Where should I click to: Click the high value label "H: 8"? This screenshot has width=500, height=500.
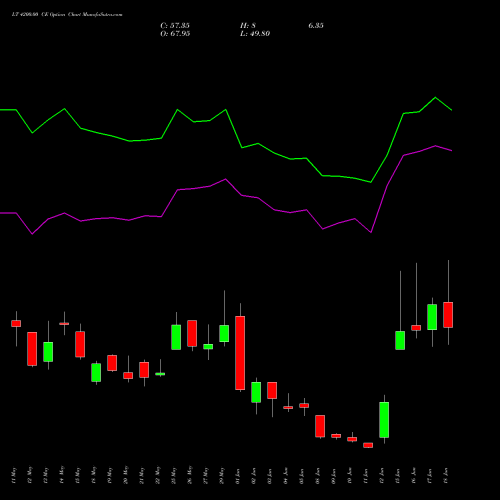(x=248, y=26)
